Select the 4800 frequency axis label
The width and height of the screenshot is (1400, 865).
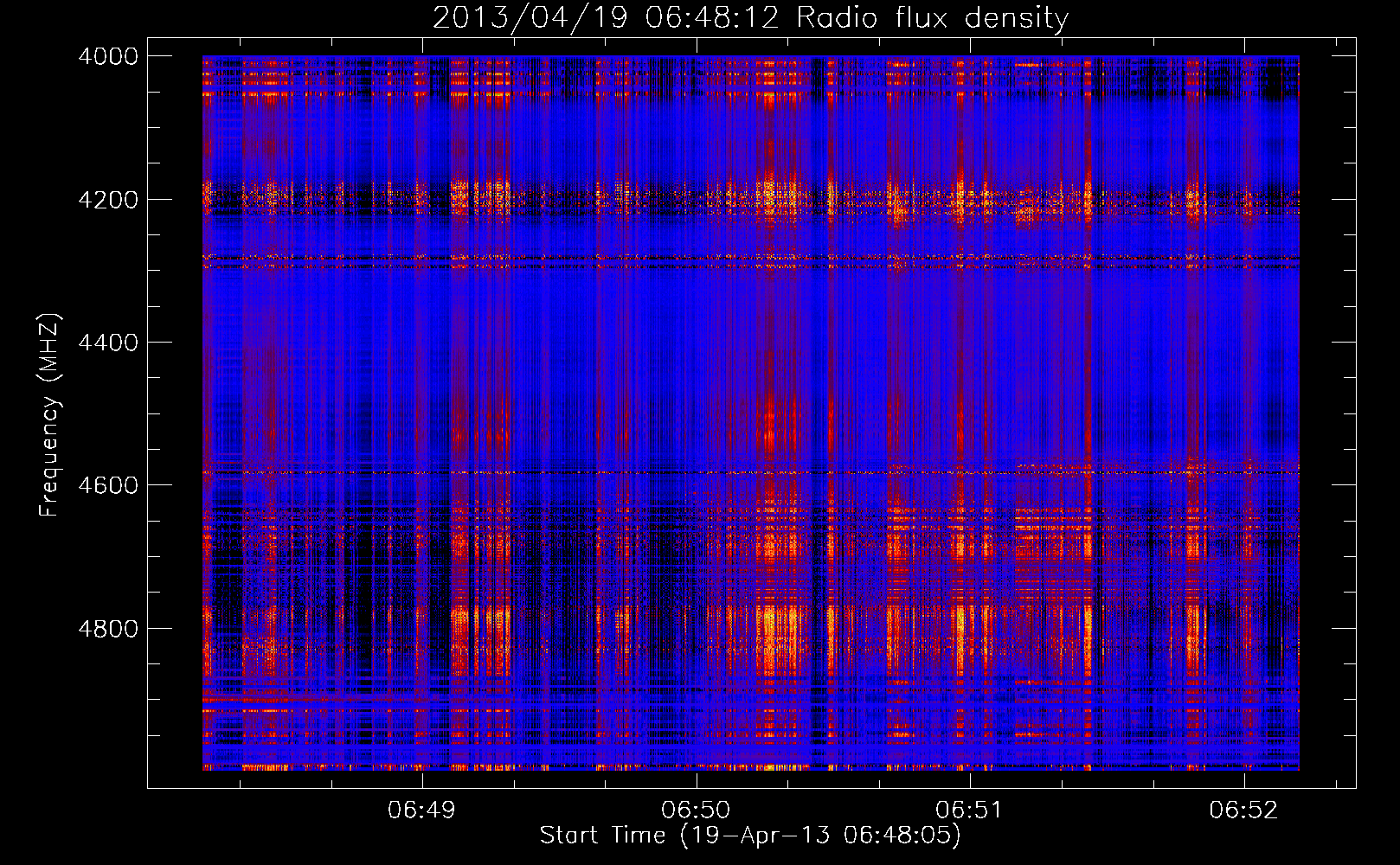click(x=108, y=629)
